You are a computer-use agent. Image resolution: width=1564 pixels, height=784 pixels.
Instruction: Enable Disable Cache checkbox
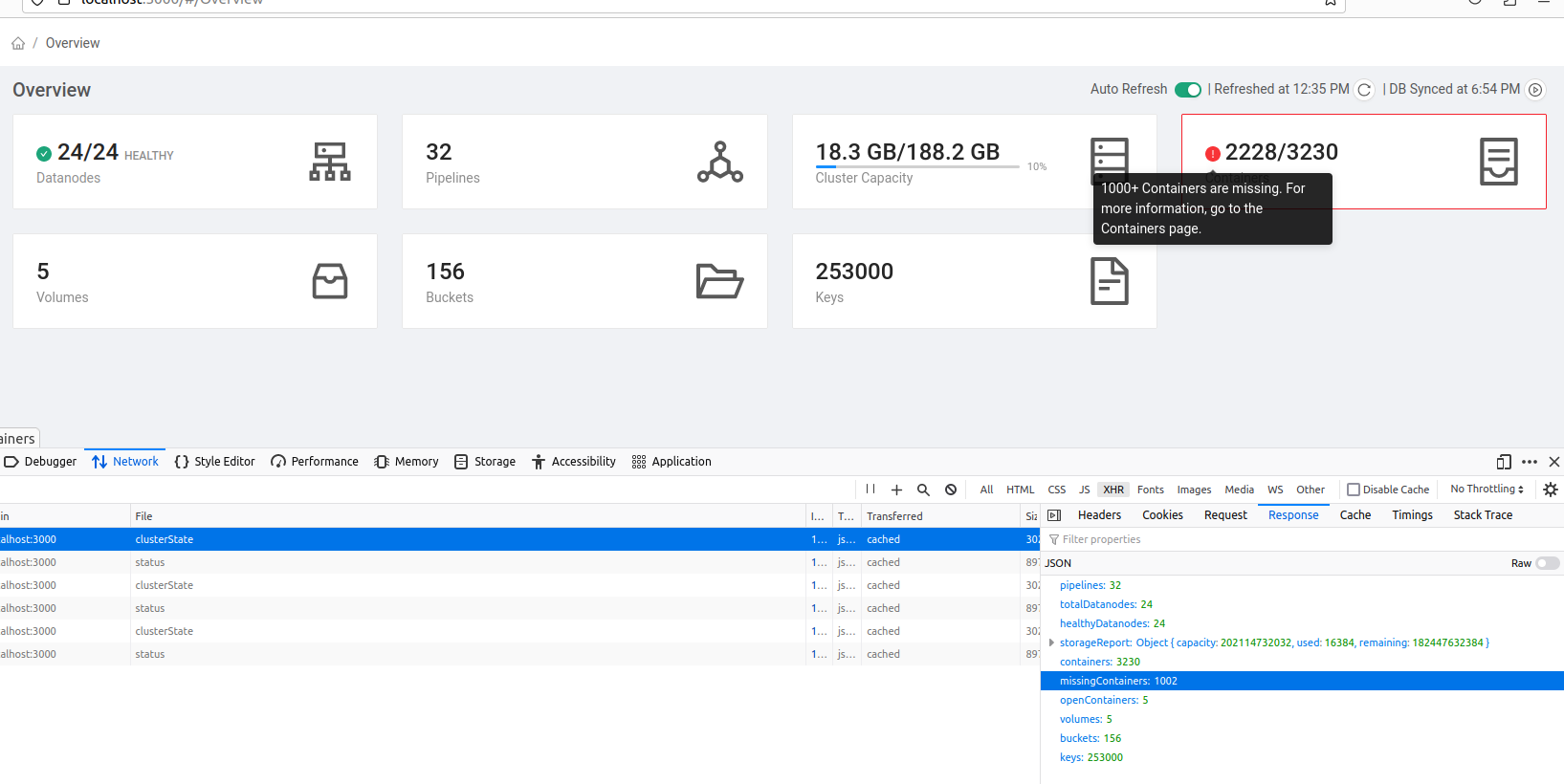(1354, 490)
